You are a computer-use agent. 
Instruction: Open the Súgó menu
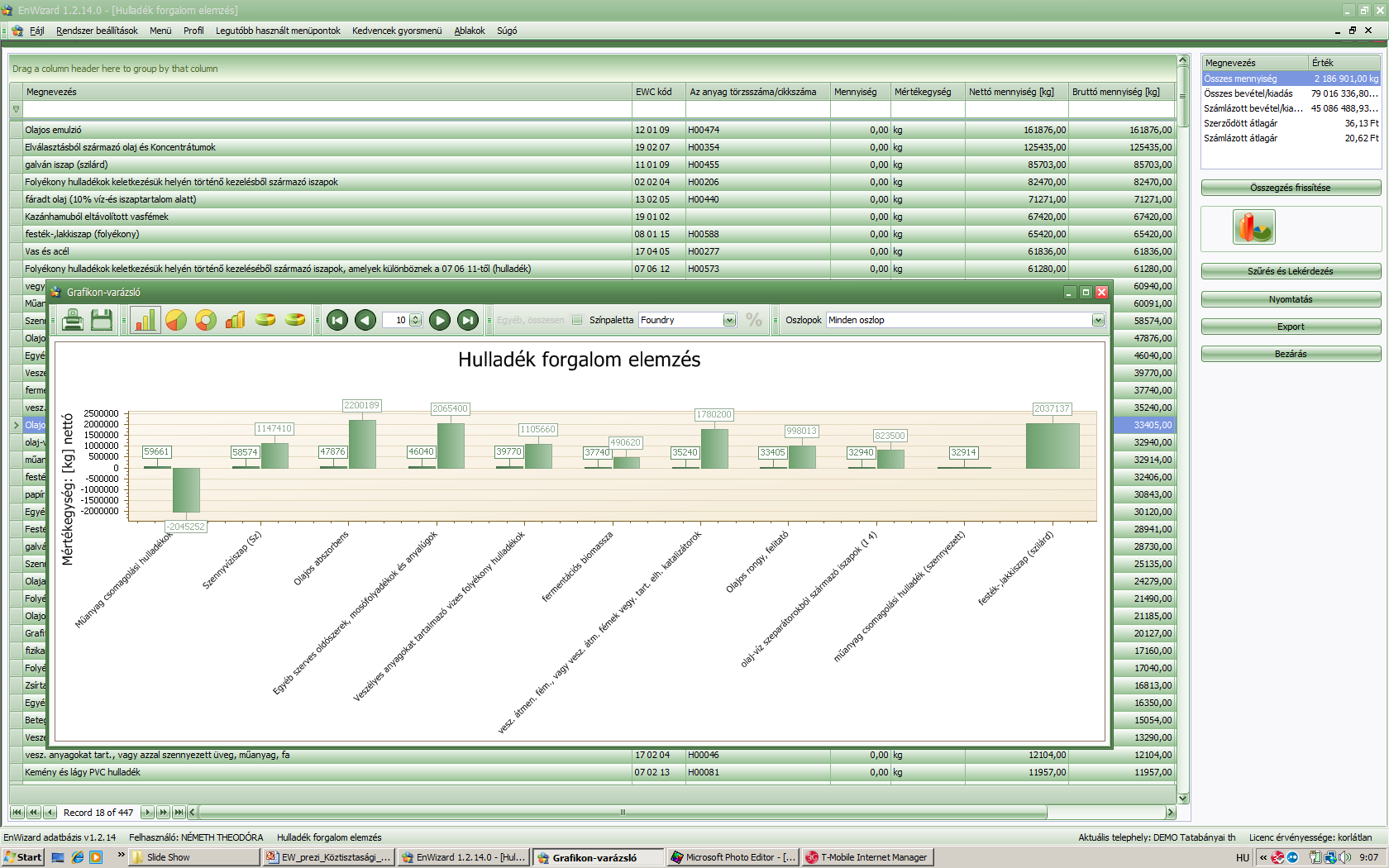[507, 31]
